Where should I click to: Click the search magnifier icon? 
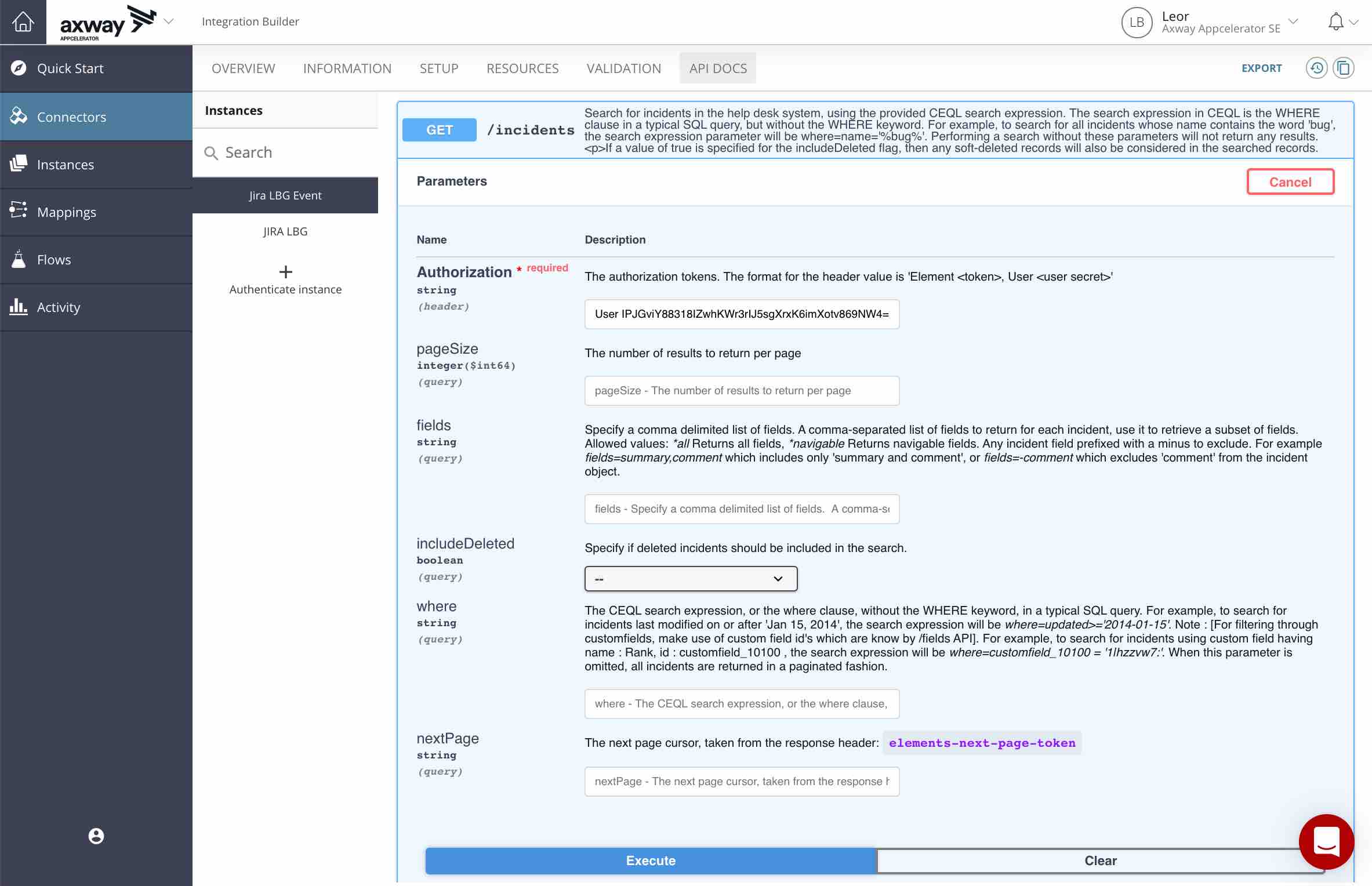pos(211,153)
